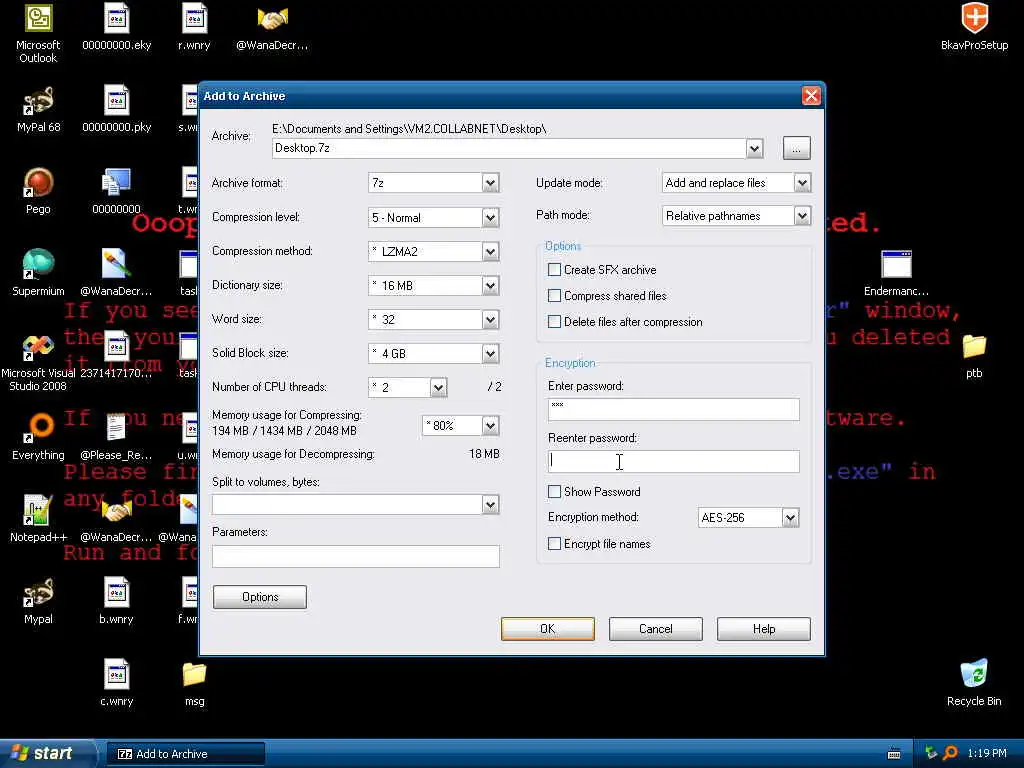Select the c.wnry file icon
Screen dimensions: 1024x768
coord(116,675)
